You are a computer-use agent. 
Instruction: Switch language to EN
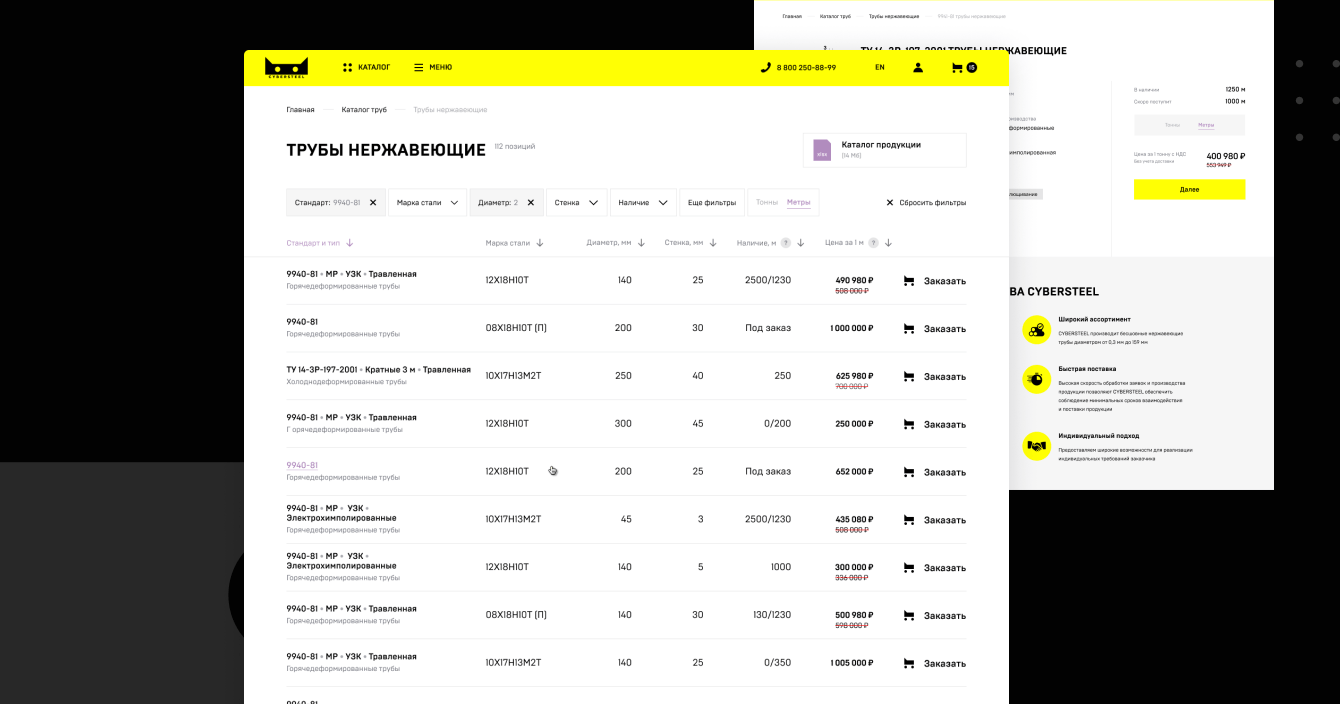[x=880, y=67]
